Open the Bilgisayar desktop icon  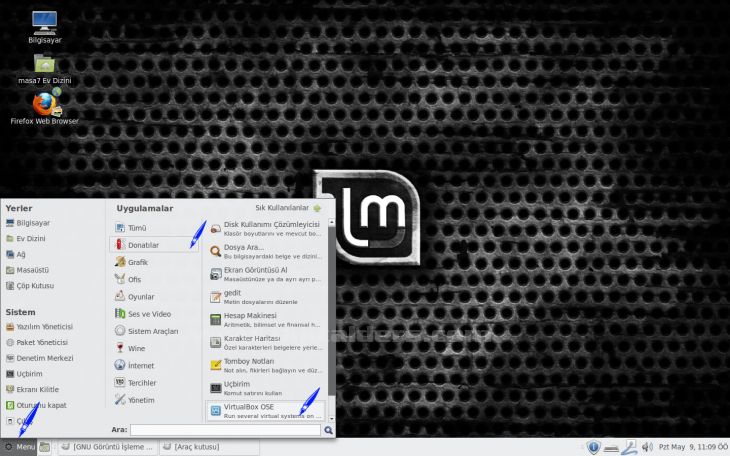45,27
